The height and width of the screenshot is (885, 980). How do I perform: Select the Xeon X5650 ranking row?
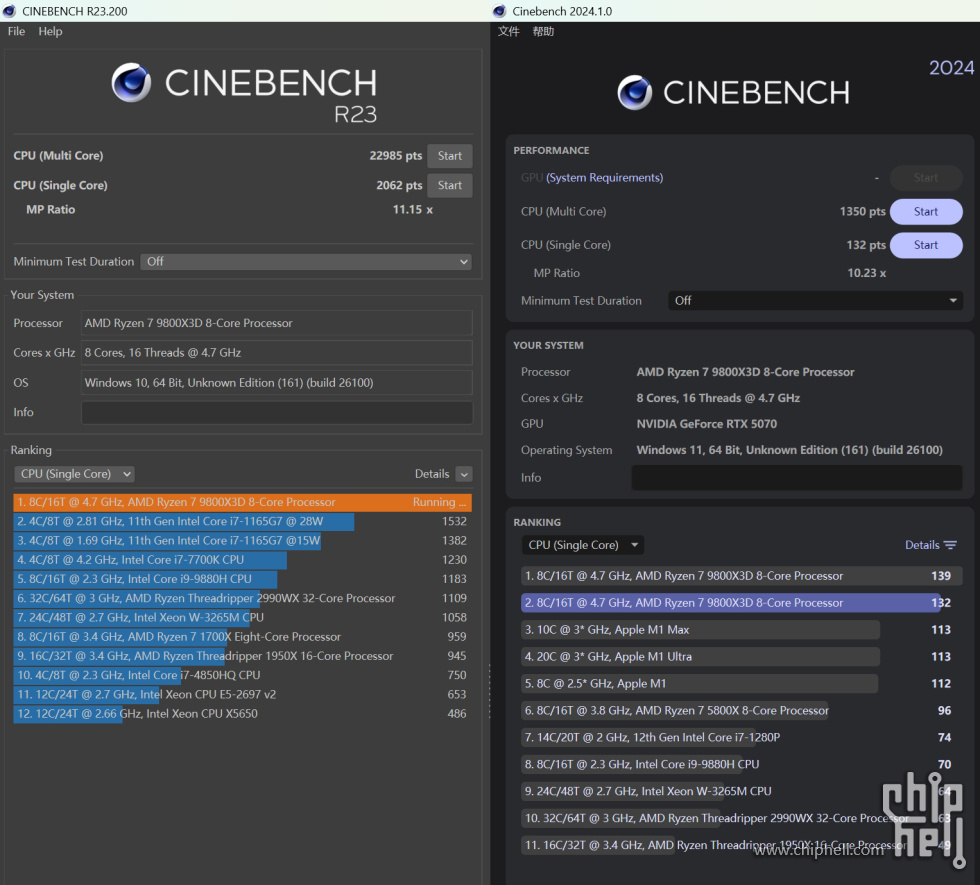pos(242,714)
